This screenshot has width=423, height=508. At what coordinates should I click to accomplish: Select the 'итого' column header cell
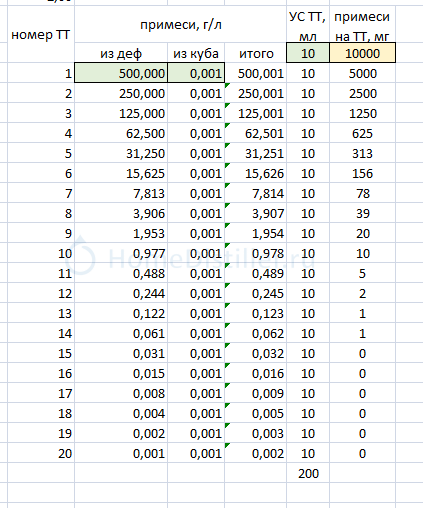tap(256, 53)
